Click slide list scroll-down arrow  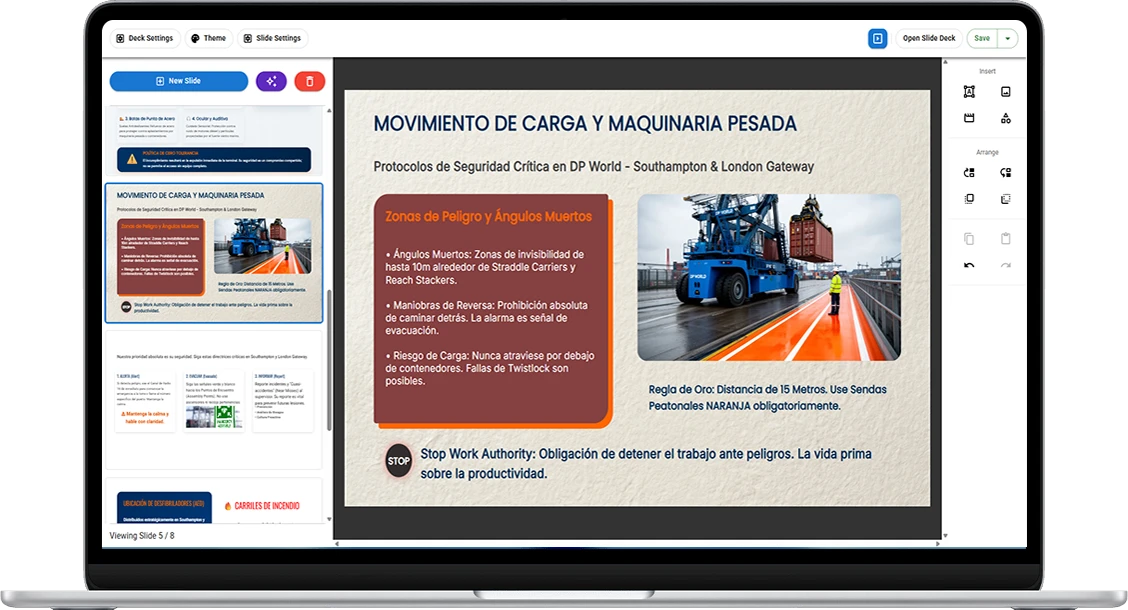point(329,519)
